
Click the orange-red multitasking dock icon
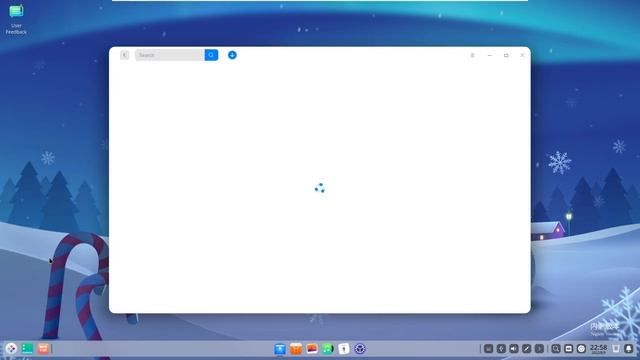[43, 349]
